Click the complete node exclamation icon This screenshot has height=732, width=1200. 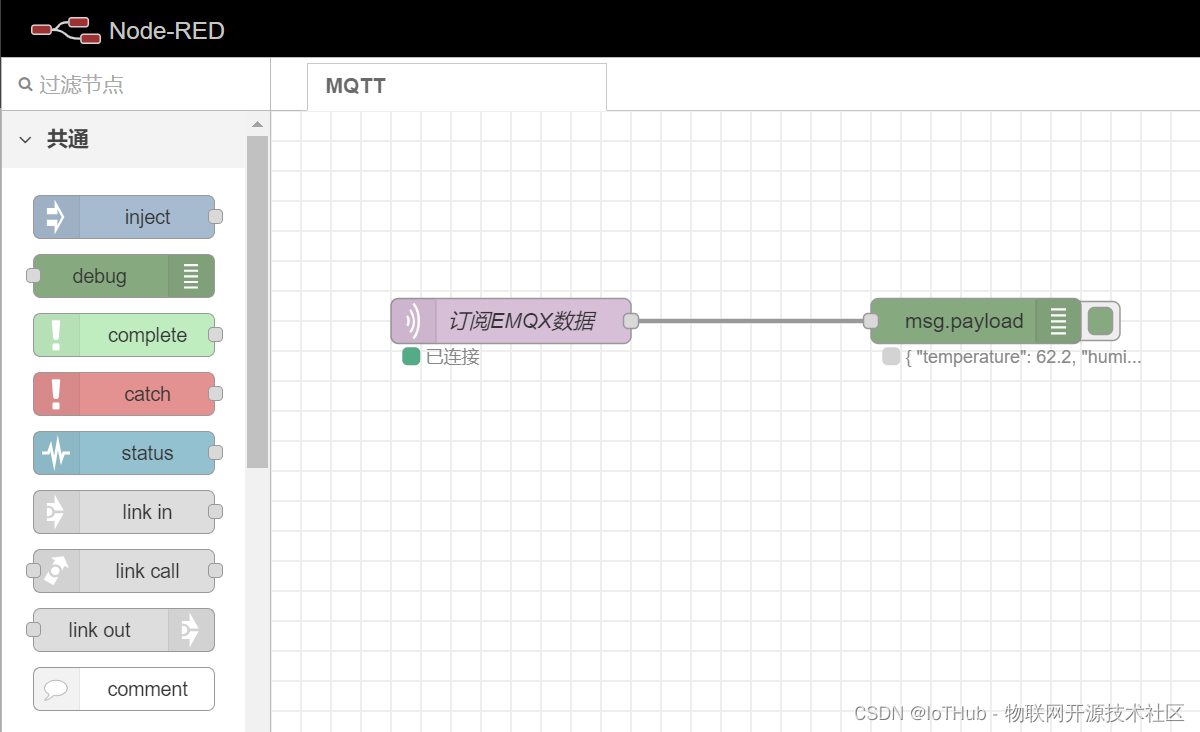56,335
